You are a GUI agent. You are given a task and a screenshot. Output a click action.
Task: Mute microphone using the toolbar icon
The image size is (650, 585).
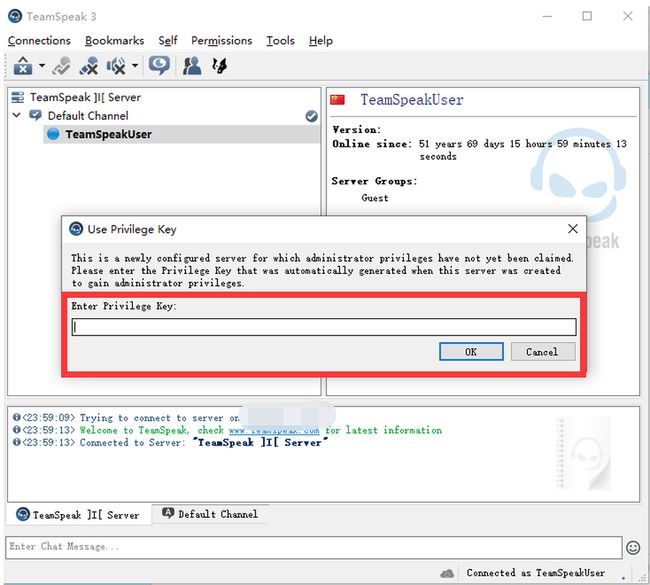pos(89,66)
